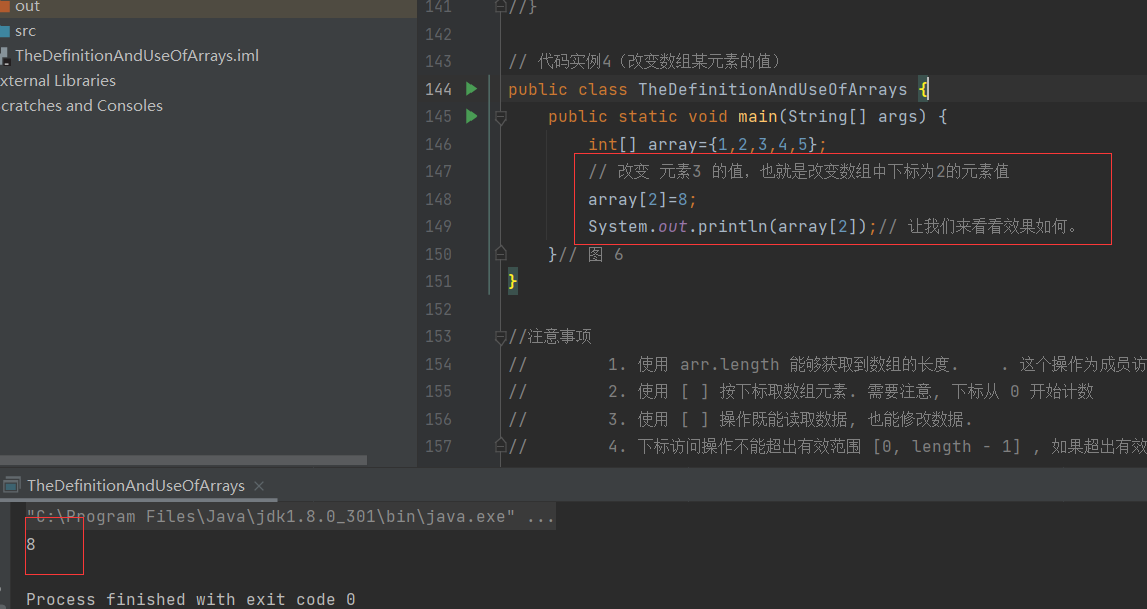Viewport: 1147px width, 609px height.
Task: Click the '//注意事项' comment line
Action: point(550,337)
